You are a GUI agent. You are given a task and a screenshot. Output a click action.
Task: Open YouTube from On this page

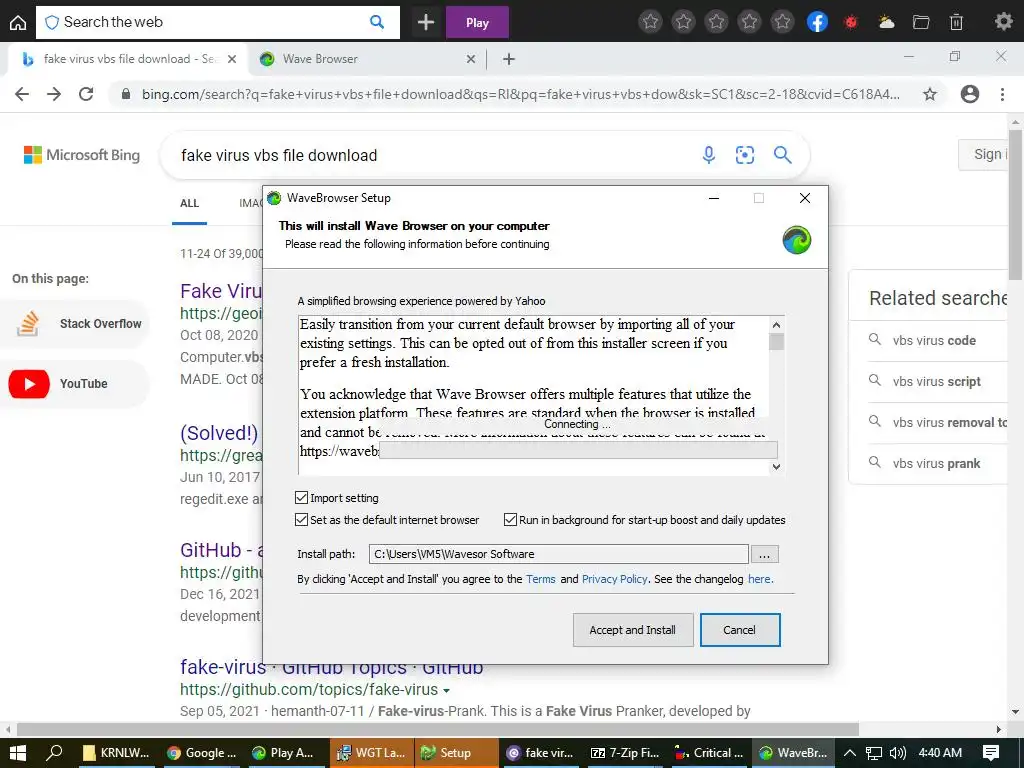76,384
